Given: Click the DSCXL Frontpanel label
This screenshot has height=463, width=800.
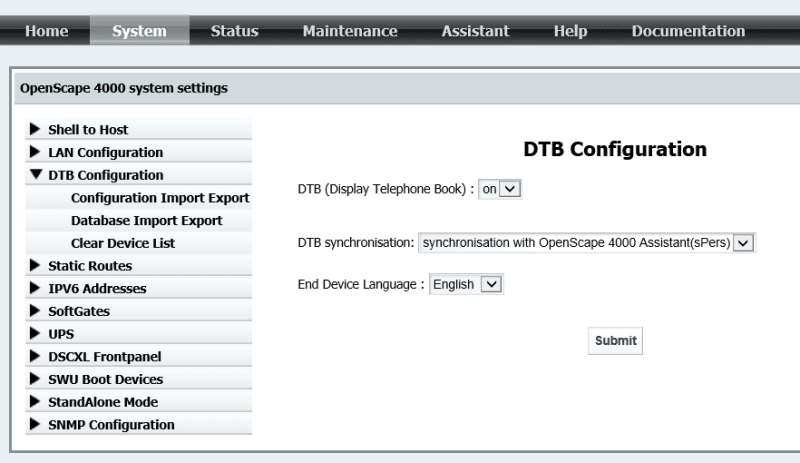Looking at the screenshot, I should 105,357.
